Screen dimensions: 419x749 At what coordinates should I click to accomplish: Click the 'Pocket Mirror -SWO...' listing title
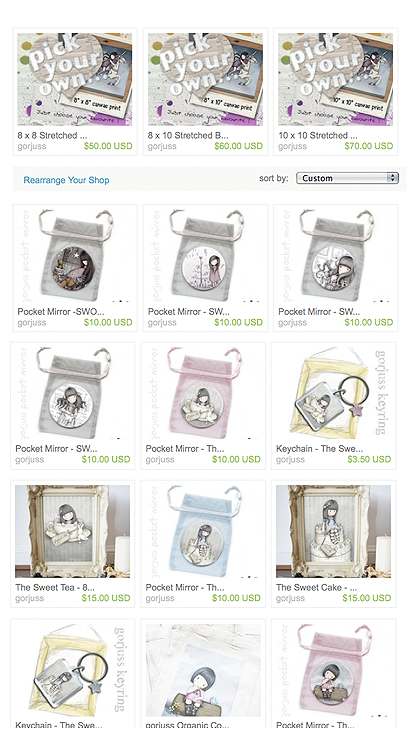click(x=61, y=311)
